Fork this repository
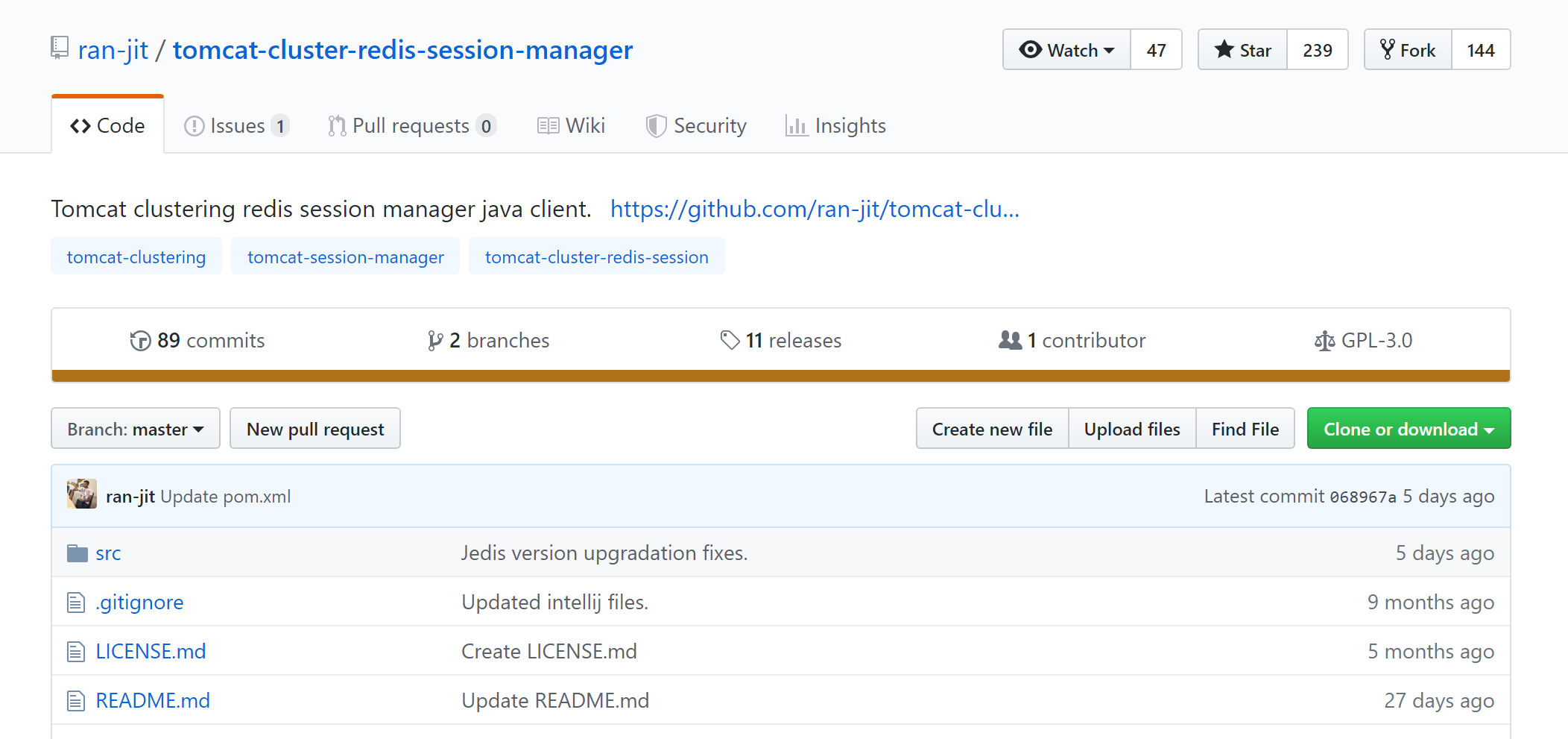Image resolution: width=1568 pixels, height=739 pixels. tap(1408, 50)
